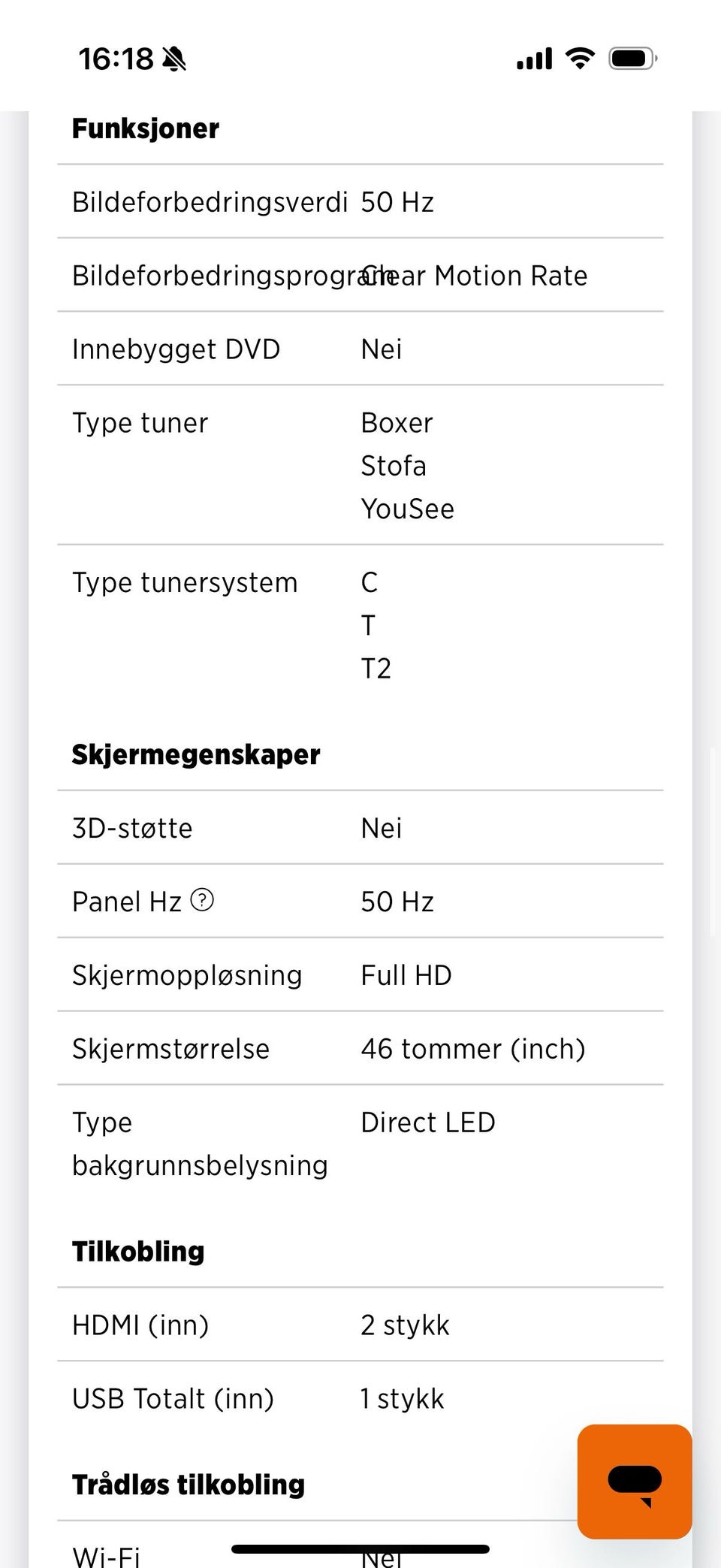Screen dimensions: 721x1568
Task: Select the Skjermegenskaper section heading
Action: point(196,754)
